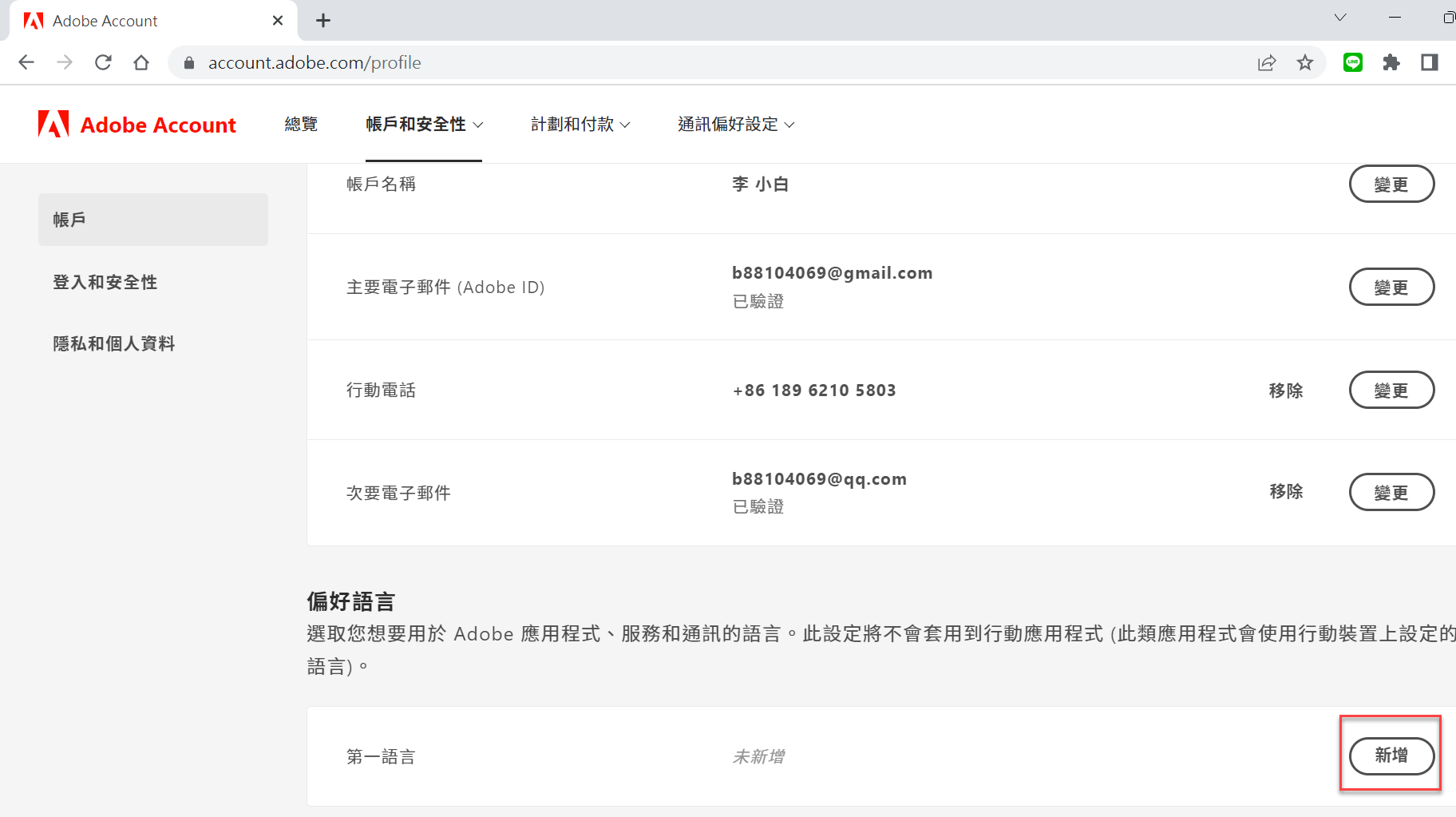This screenshot has height=817, width=1456.
Task: Open the tab search chevron
Action: point(1340,18)
